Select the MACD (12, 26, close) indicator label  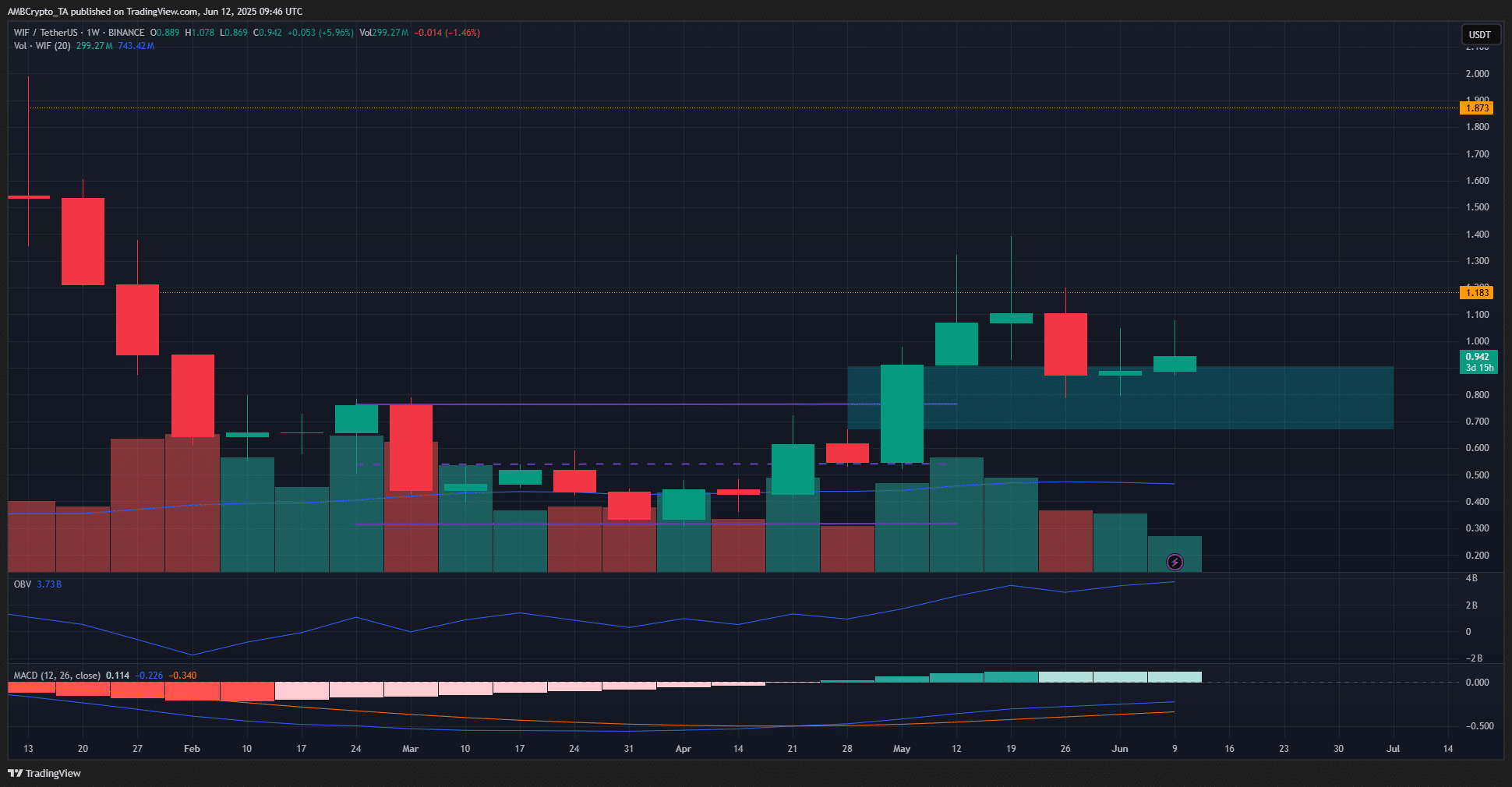(57, 676)
